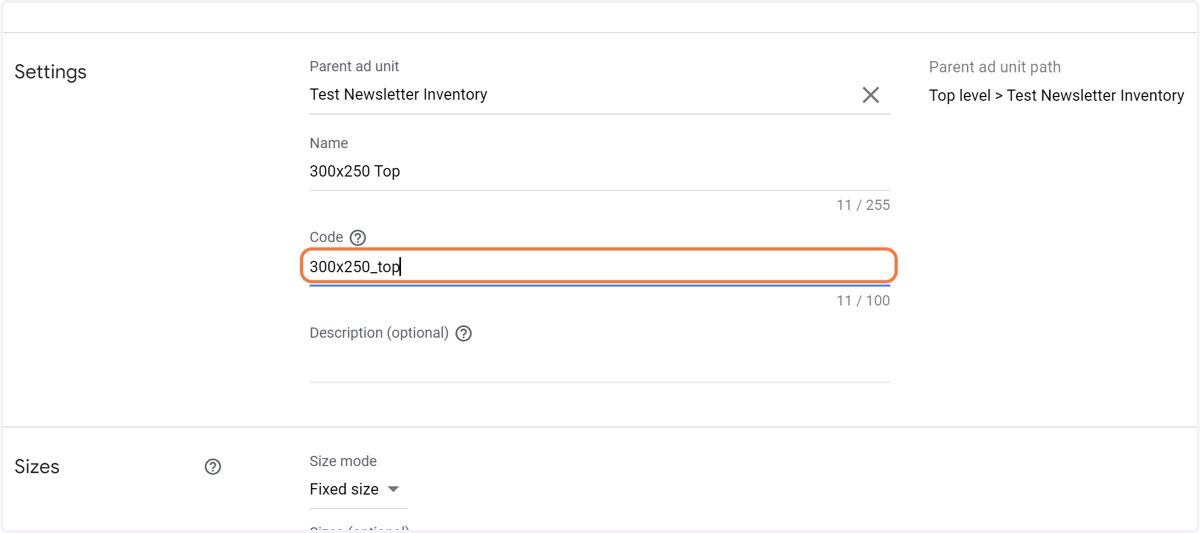Click the empty Description input field
1200x533 pixels.
click(x=600, y=364)
